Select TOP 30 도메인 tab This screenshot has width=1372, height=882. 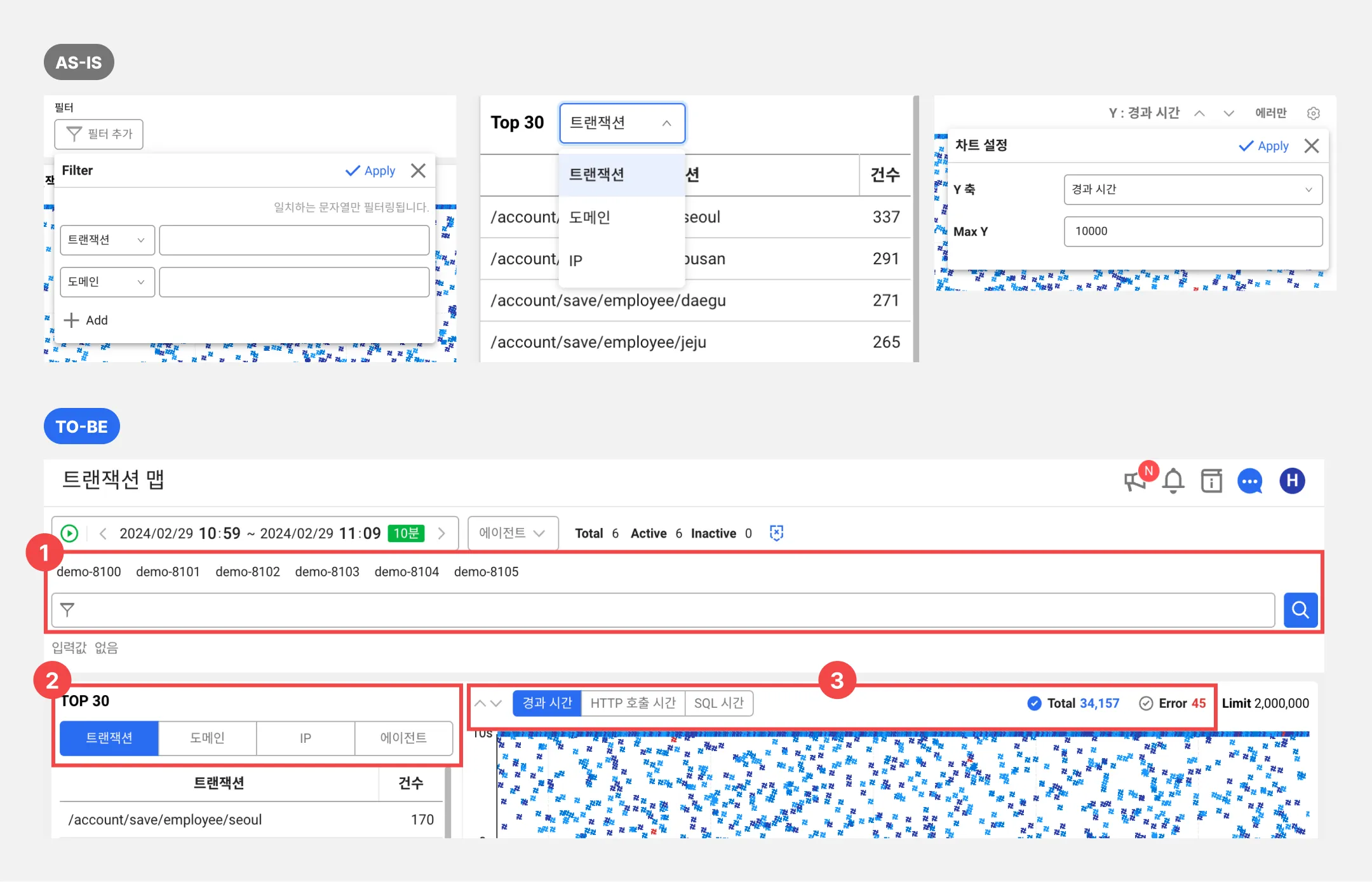point(207,738)
